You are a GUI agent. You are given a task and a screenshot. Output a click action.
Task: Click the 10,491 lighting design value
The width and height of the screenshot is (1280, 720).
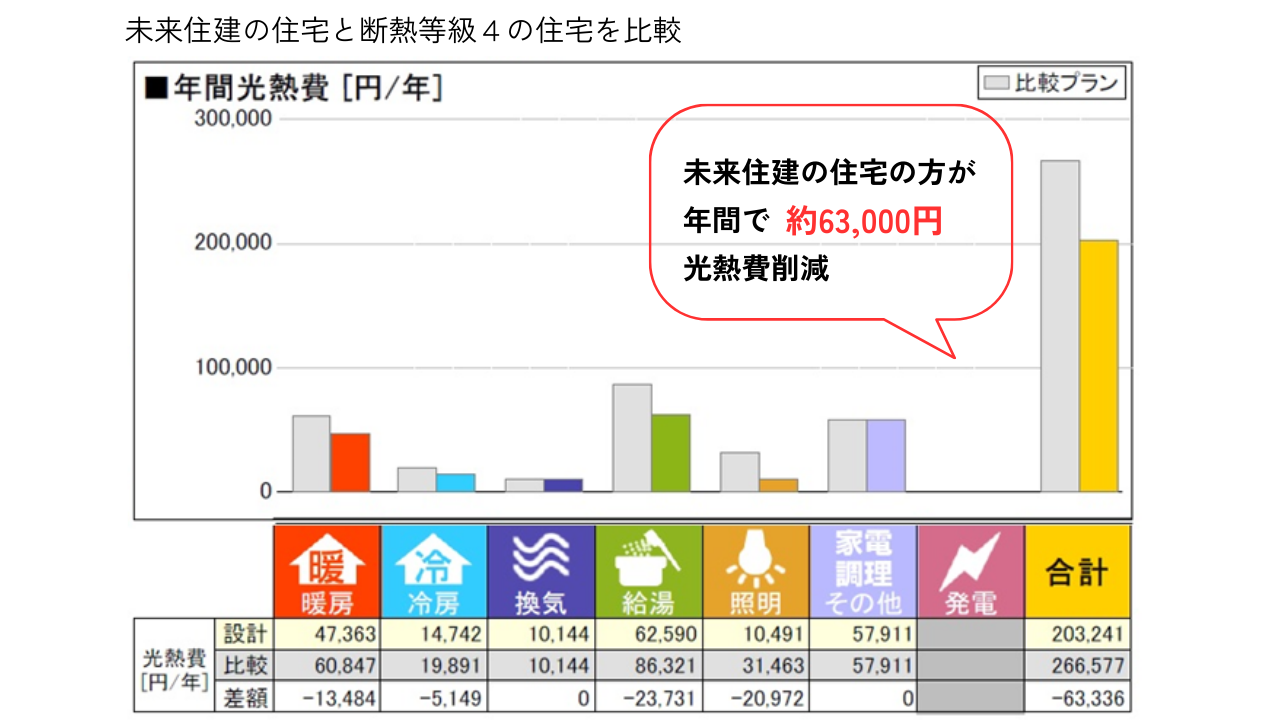pyautogui.click(x=772, y=634)
